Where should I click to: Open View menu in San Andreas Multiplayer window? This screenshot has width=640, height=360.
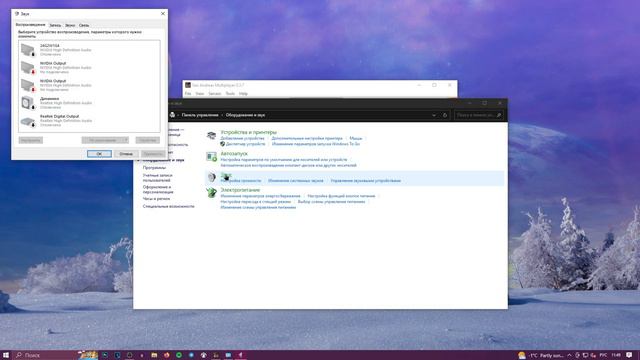point(200,94)
